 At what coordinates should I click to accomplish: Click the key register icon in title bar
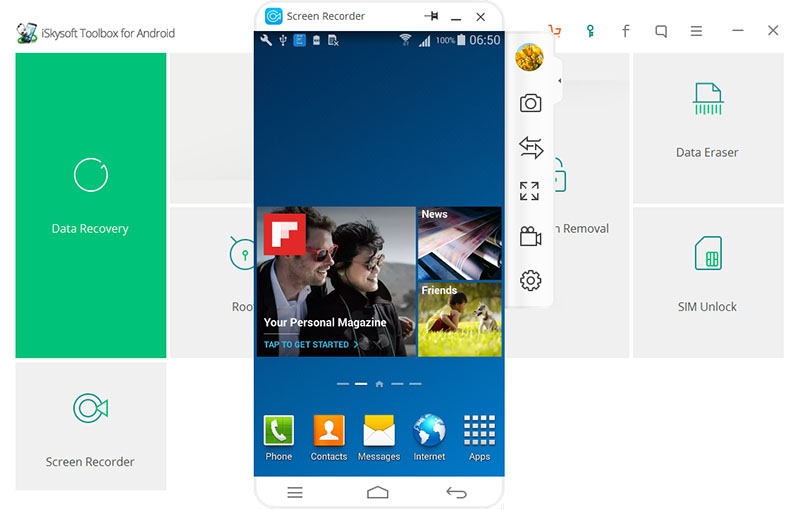pyautogui.click(x=590, y=31)
